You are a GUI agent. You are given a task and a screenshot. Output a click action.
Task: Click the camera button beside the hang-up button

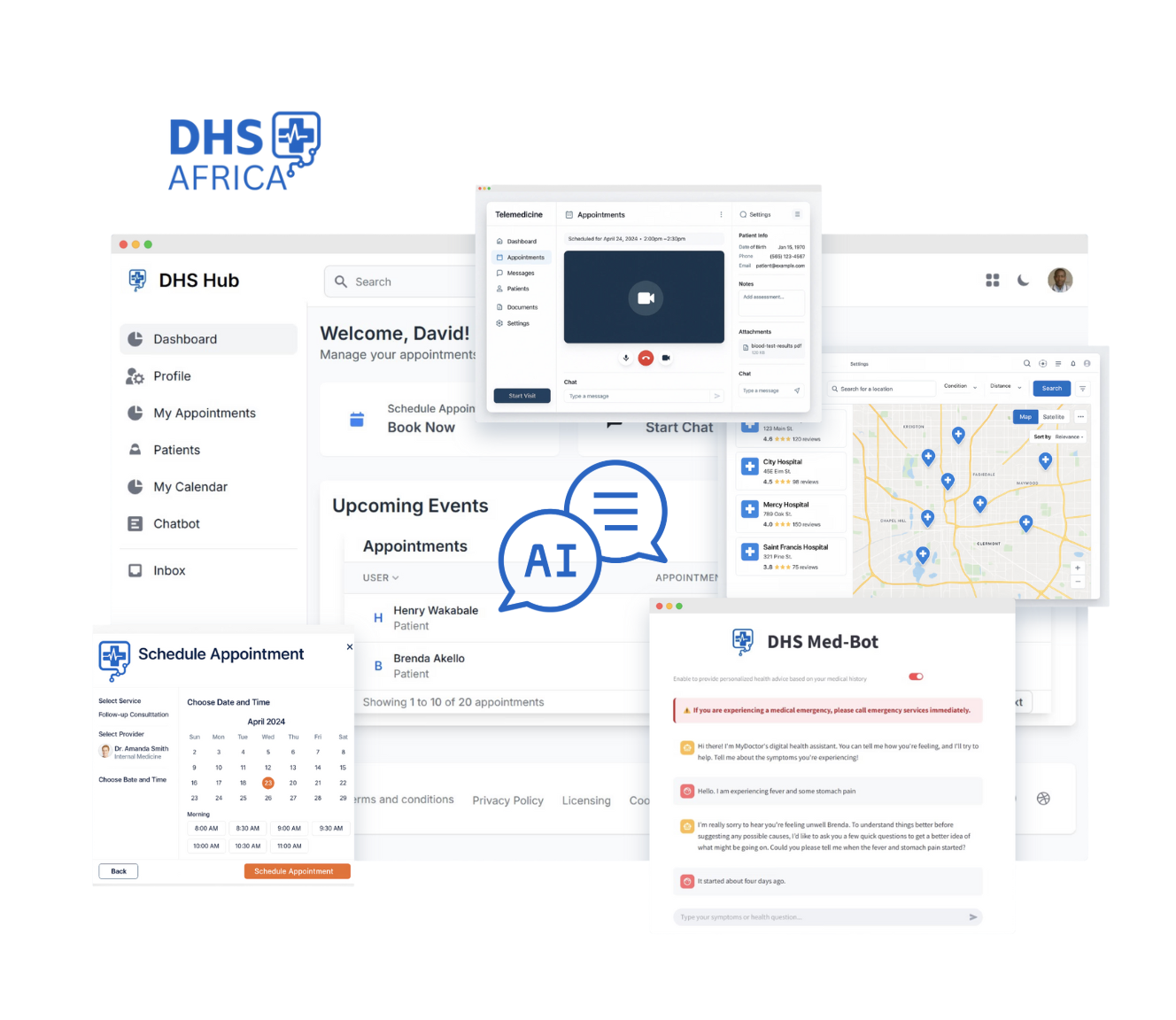click(x=666, y=358)
